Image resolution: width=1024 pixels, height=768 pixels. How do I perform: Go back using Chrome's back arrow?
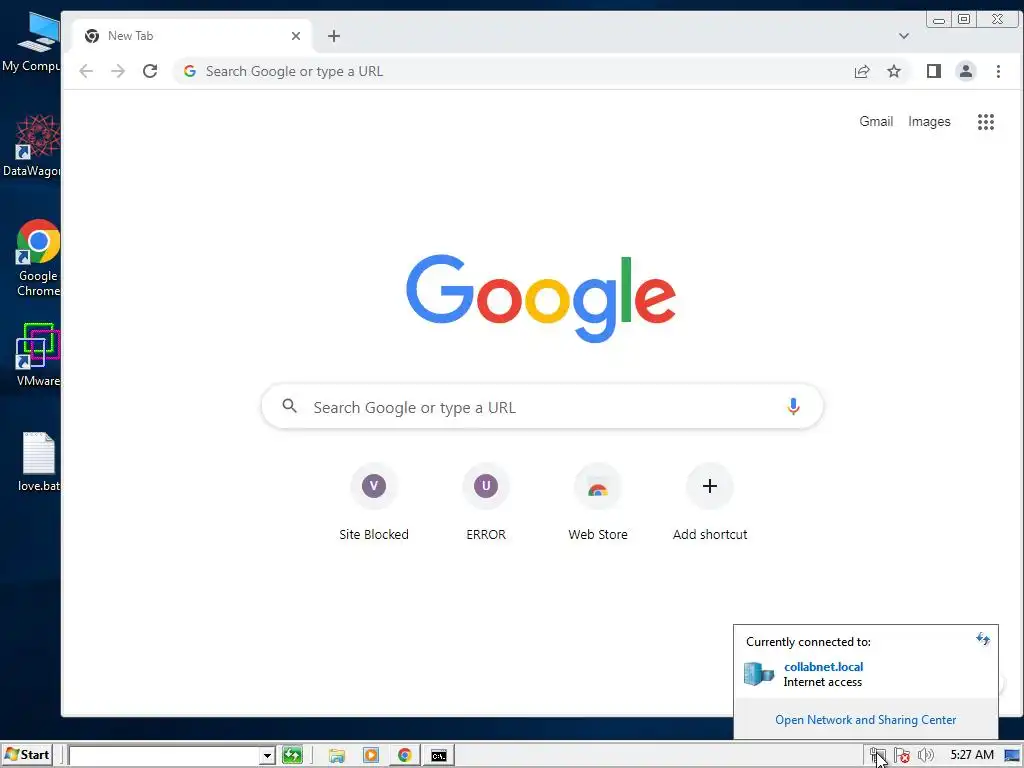tap(86, 71)
